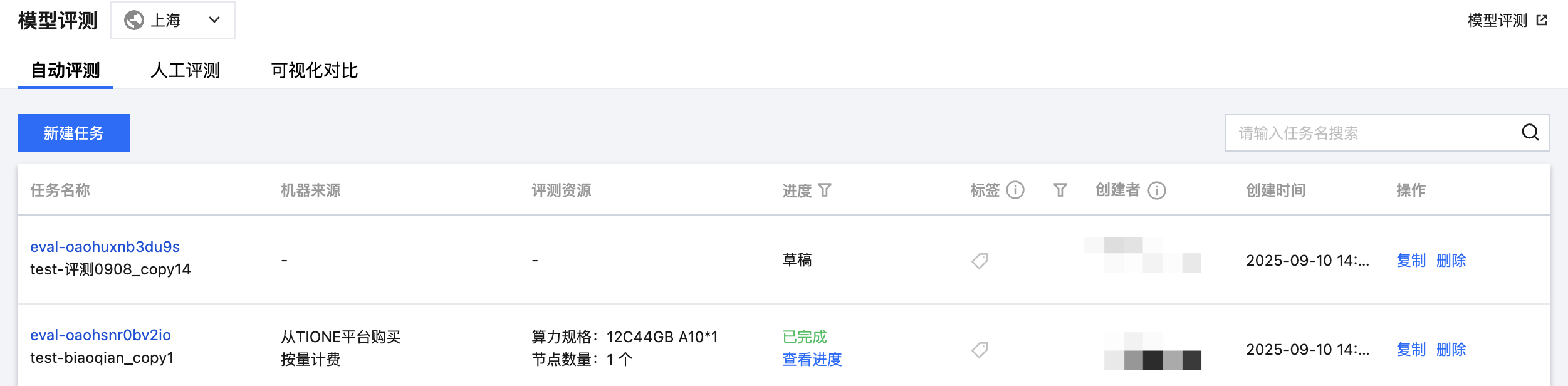This screenshot has width=1568, height=386.
Task: Open the progress column filter icon
Action: [825, 190]
